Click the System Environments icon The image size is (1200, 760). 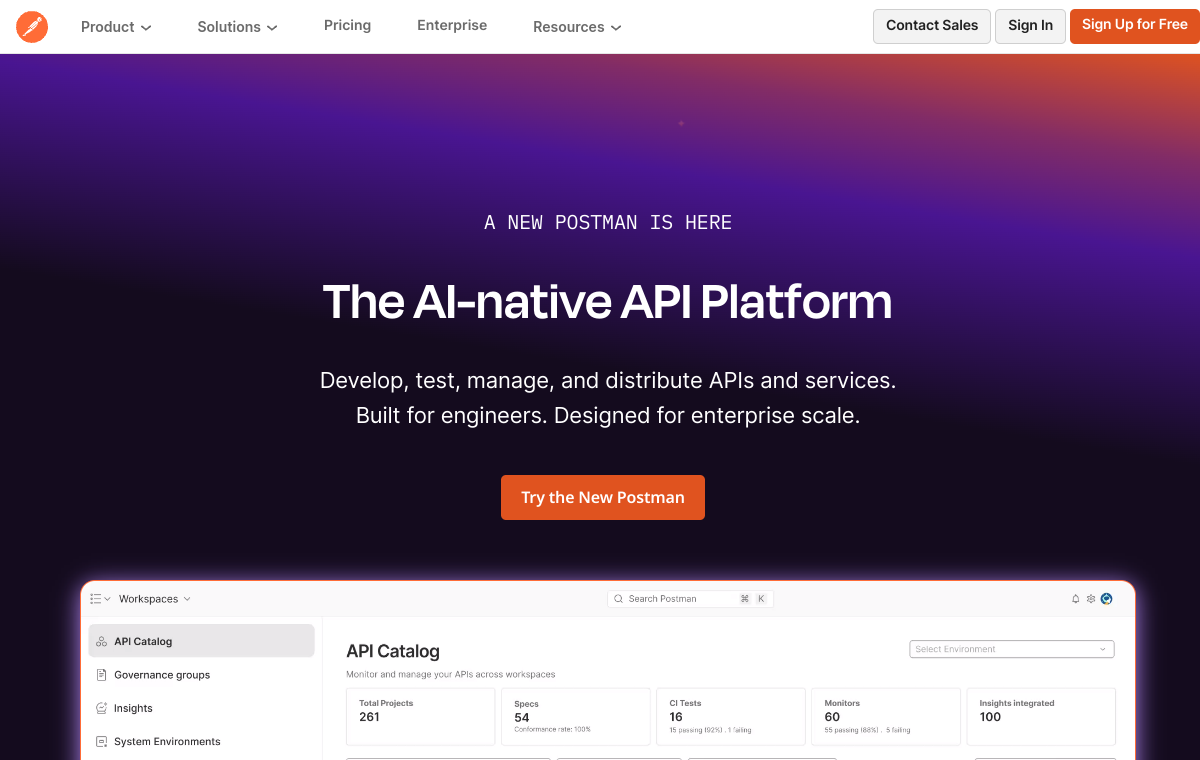coord(101,742)
